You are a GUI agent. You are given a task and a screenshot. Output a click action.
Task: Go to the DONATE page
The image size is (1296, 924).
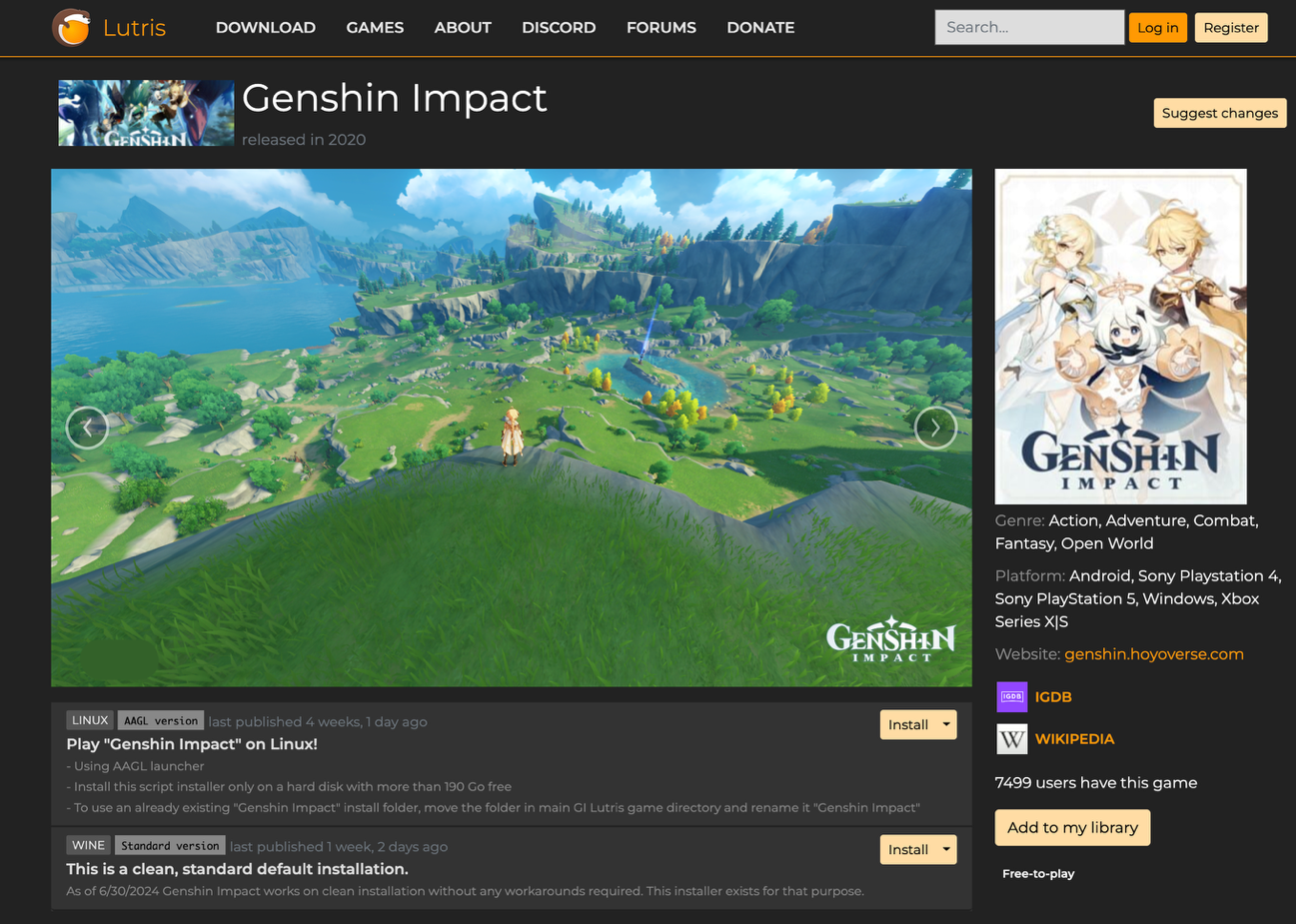[x=760, y=27]
